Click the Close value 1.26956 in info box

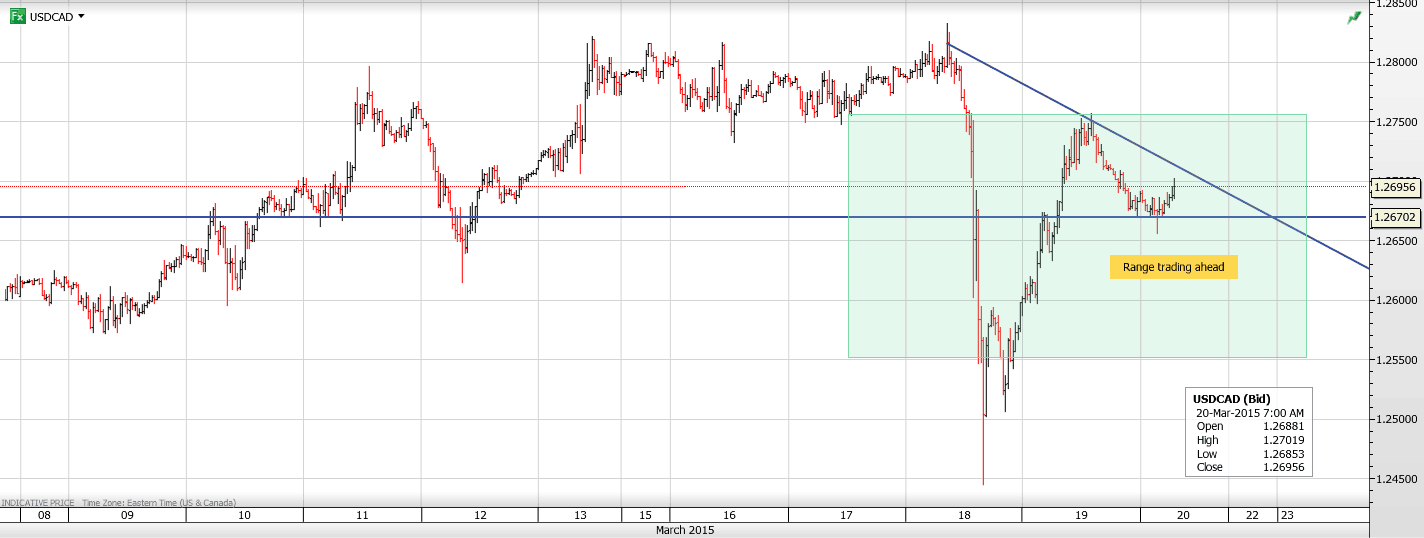point(1283,467)
